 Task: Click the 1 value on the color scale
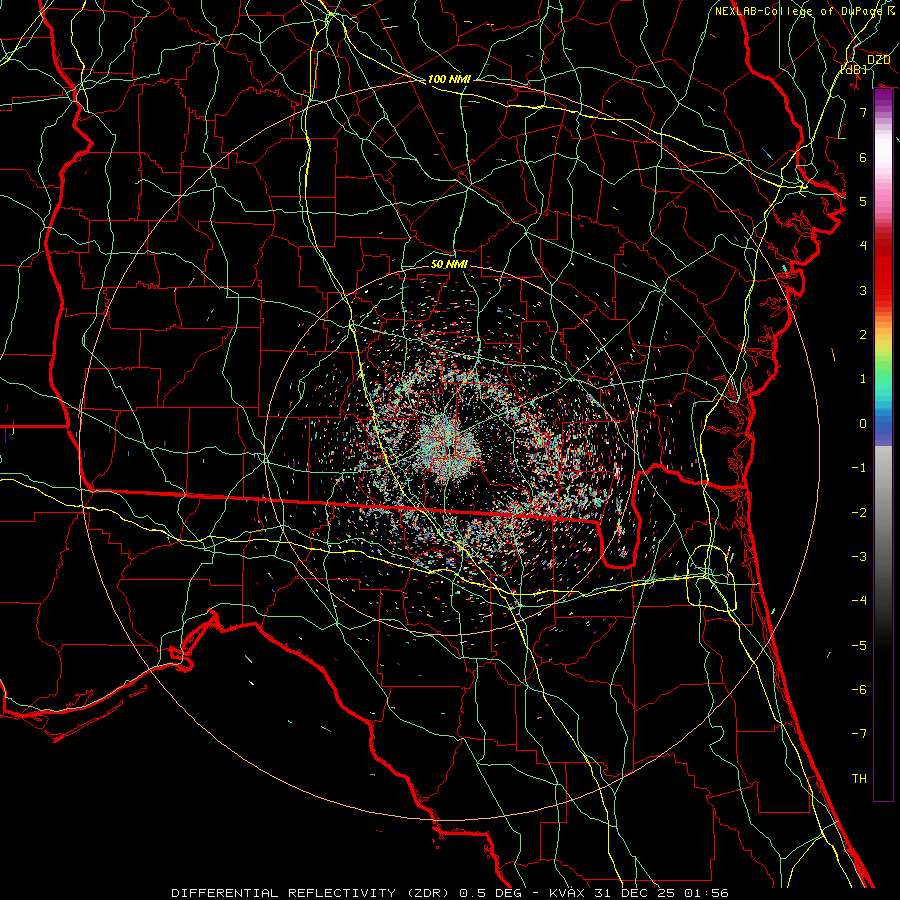point(863,379)
